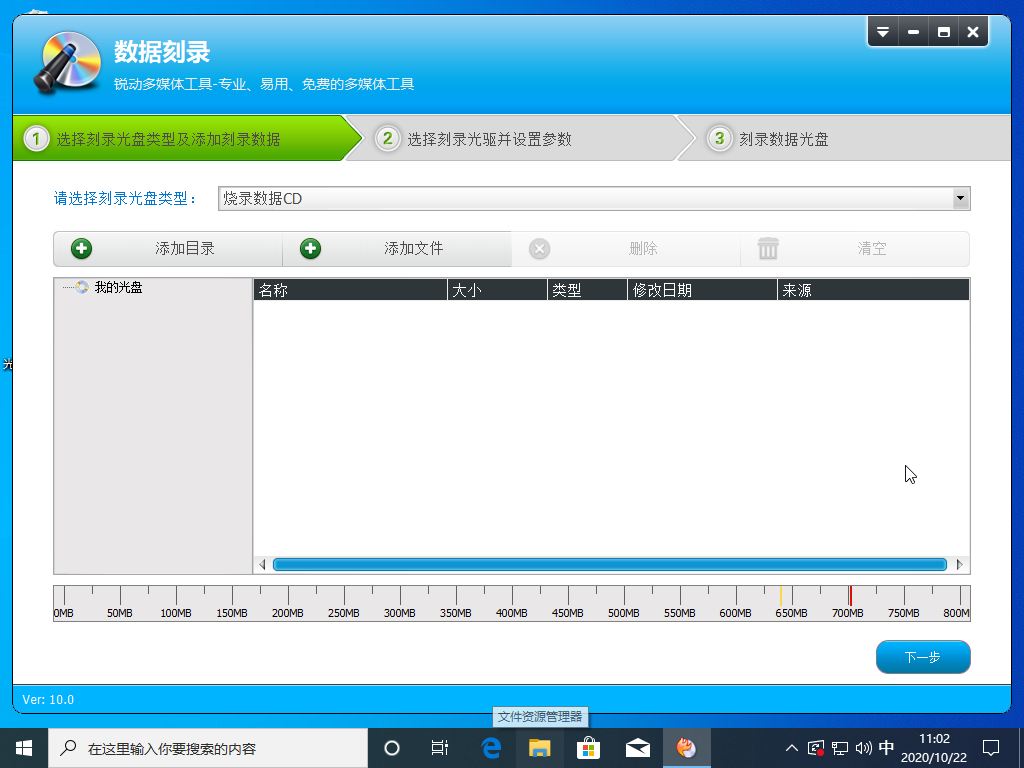Click the right scroll arrow of file list
Viewport: 1024px width, 768px height.
tap(960, 565)
